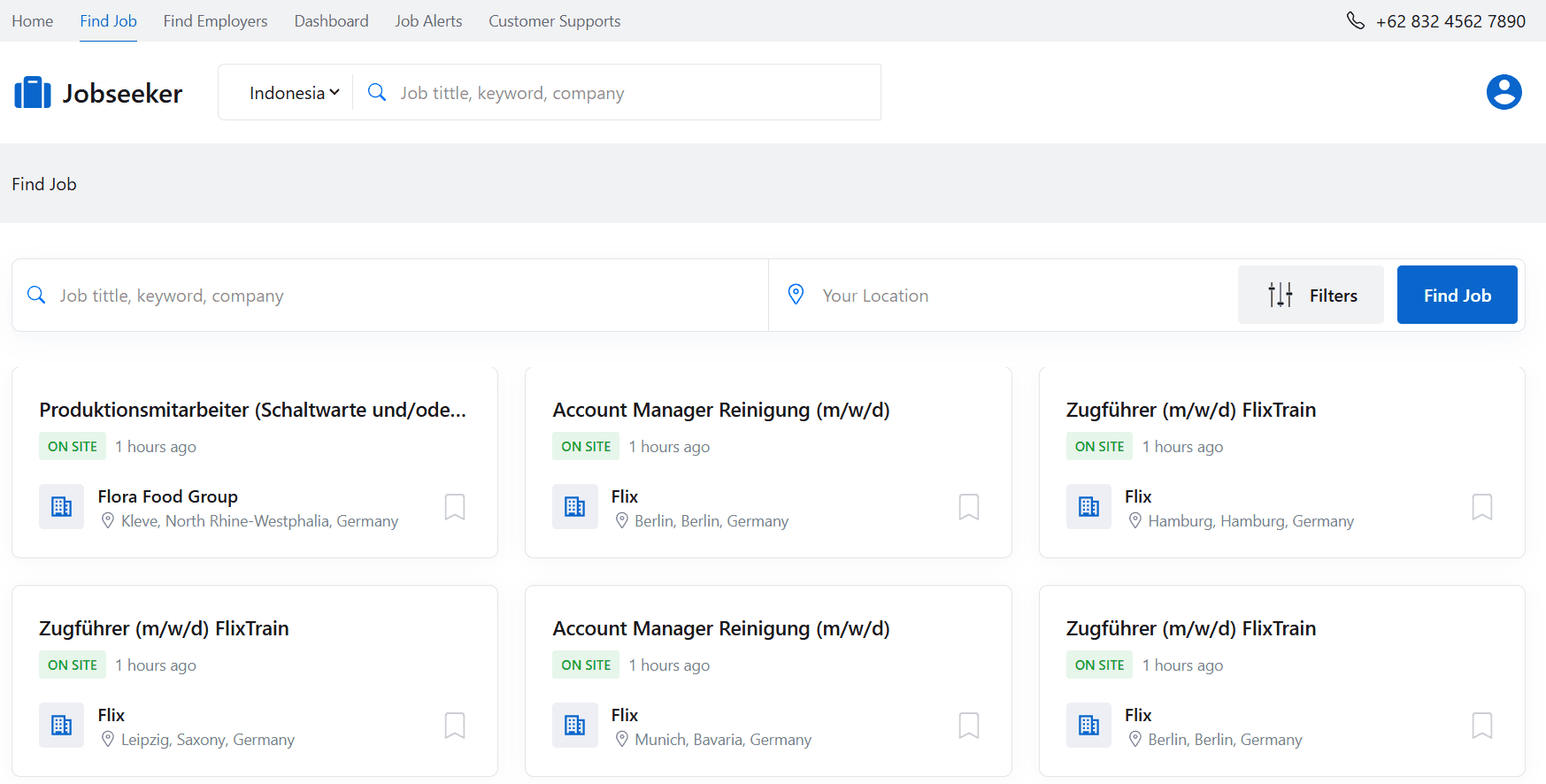Click the Find Job breadcrumb heading

click(x=44, y=184)
